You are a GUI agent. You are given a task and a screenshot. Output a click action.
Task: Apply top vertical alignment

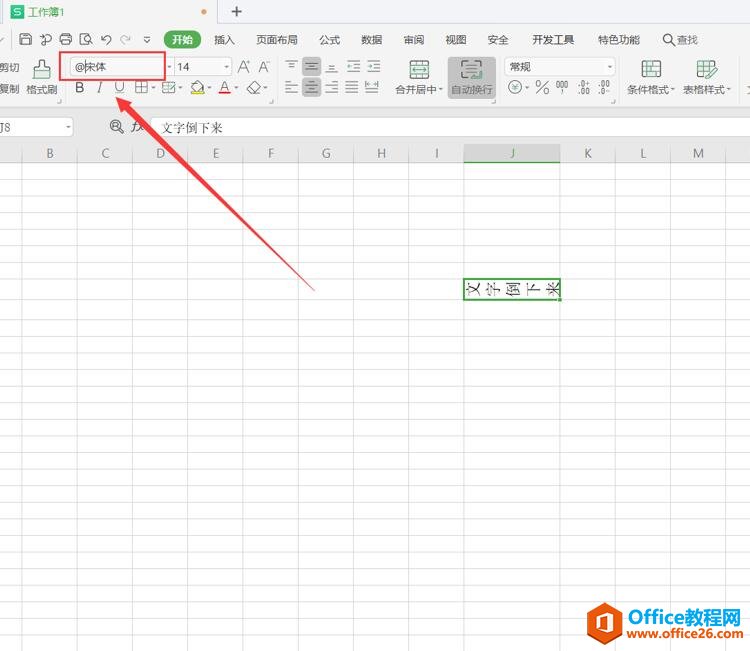pyautogui.click(x=291, y=66)
